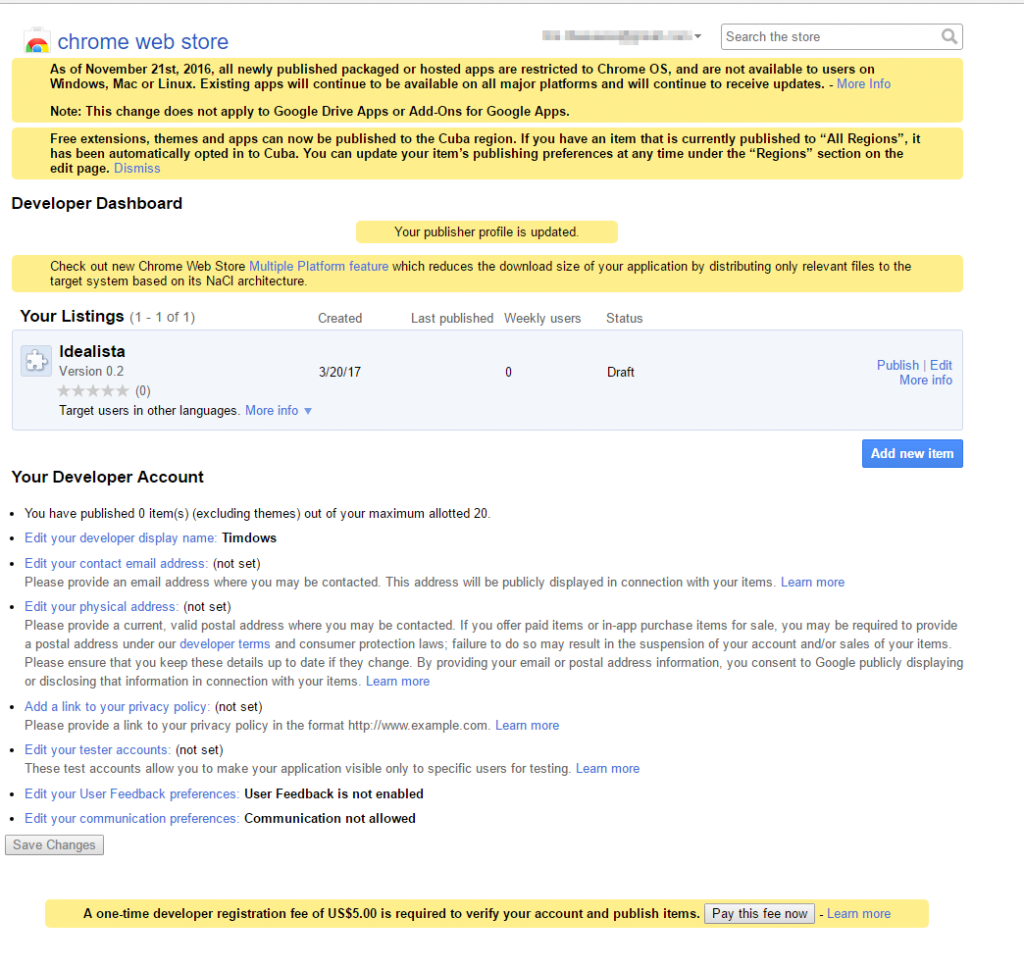Click the Draft status of Idealista
Screen dimensions: 1024x969
[620, 372]
